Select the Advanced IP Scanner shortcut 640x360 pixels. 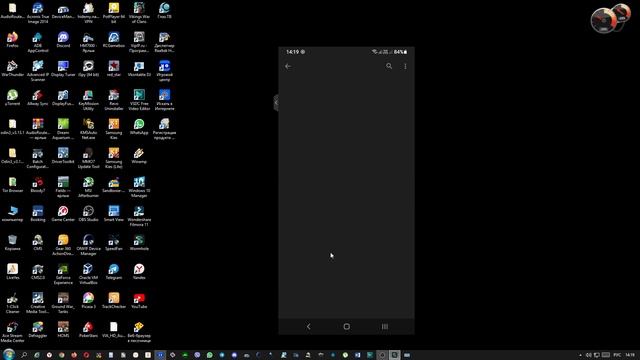(x=38, y=71)
